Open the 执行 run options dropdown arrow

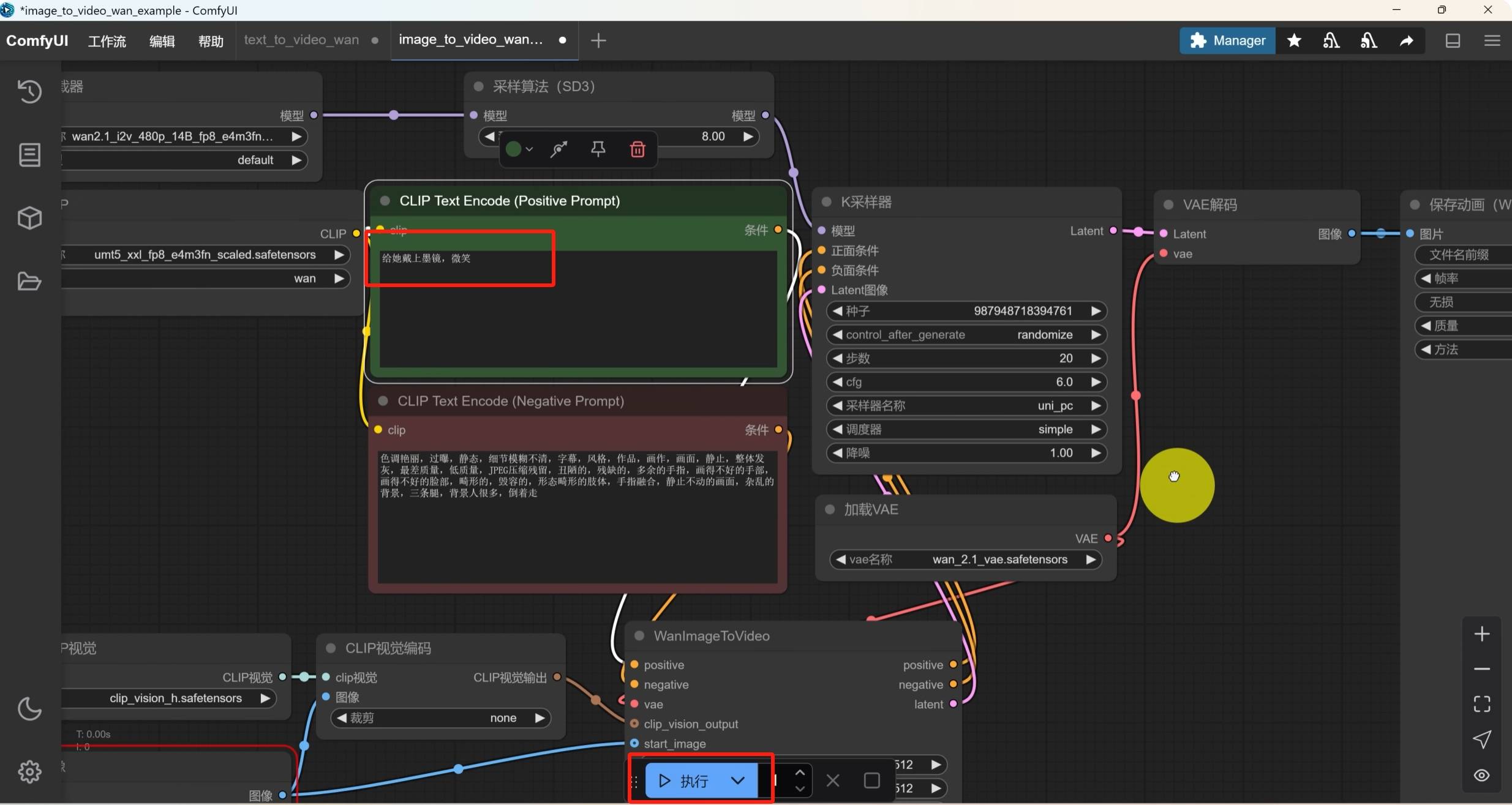pos(738,781)
